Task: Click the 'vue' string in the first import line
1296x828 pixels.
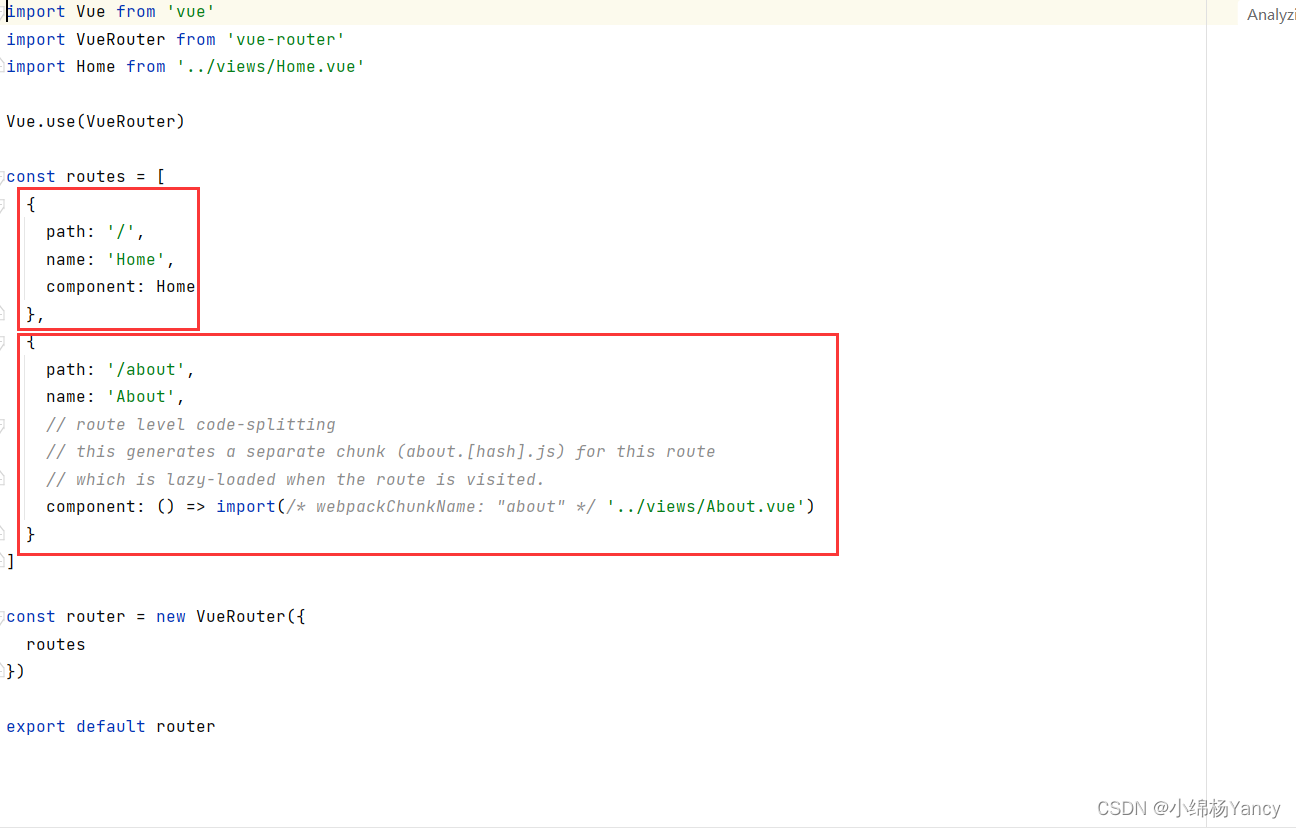Action: (191, 12)
